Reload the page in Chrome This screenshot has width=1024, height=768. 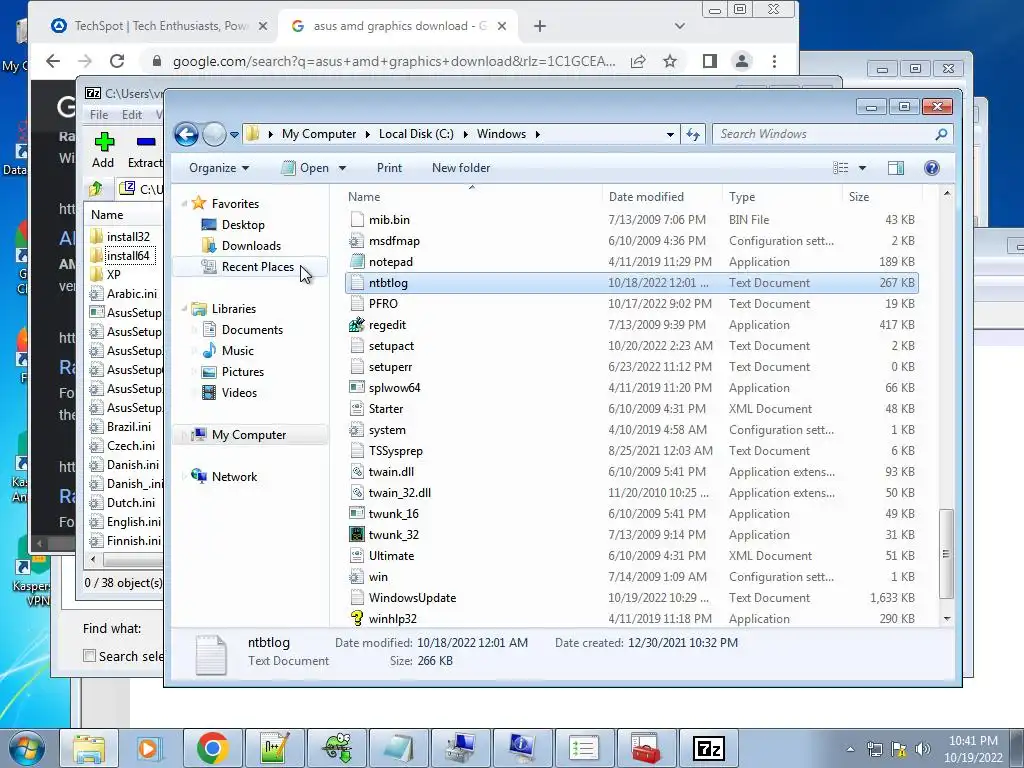pos(117,61)
